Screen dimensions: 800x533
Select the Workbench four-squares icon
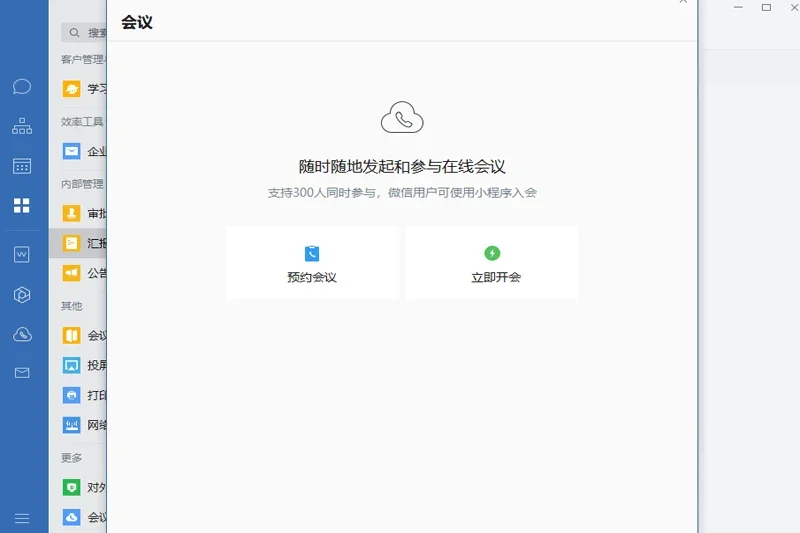click(x=22, y=206)
